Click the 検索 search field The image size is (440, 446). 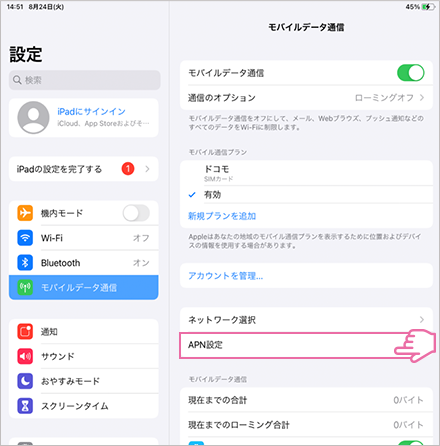click(x=85, y=80)
